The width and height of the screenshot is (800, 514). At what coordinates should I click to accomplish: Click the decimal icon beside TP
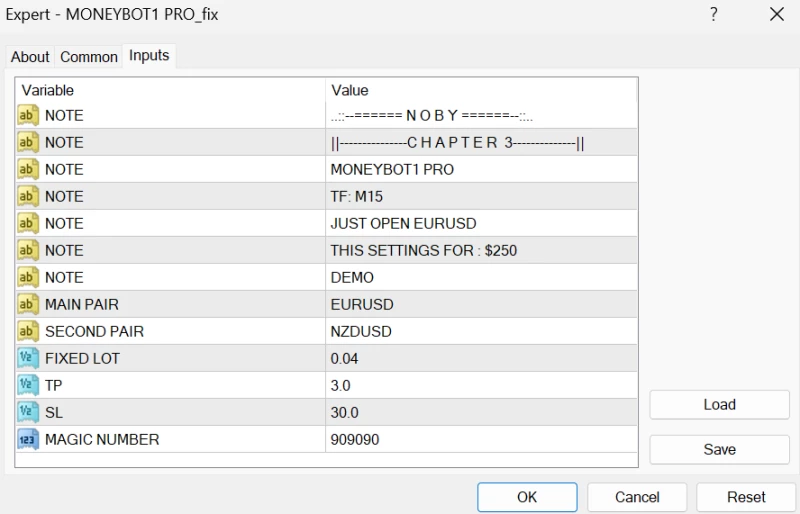(28, 385)
